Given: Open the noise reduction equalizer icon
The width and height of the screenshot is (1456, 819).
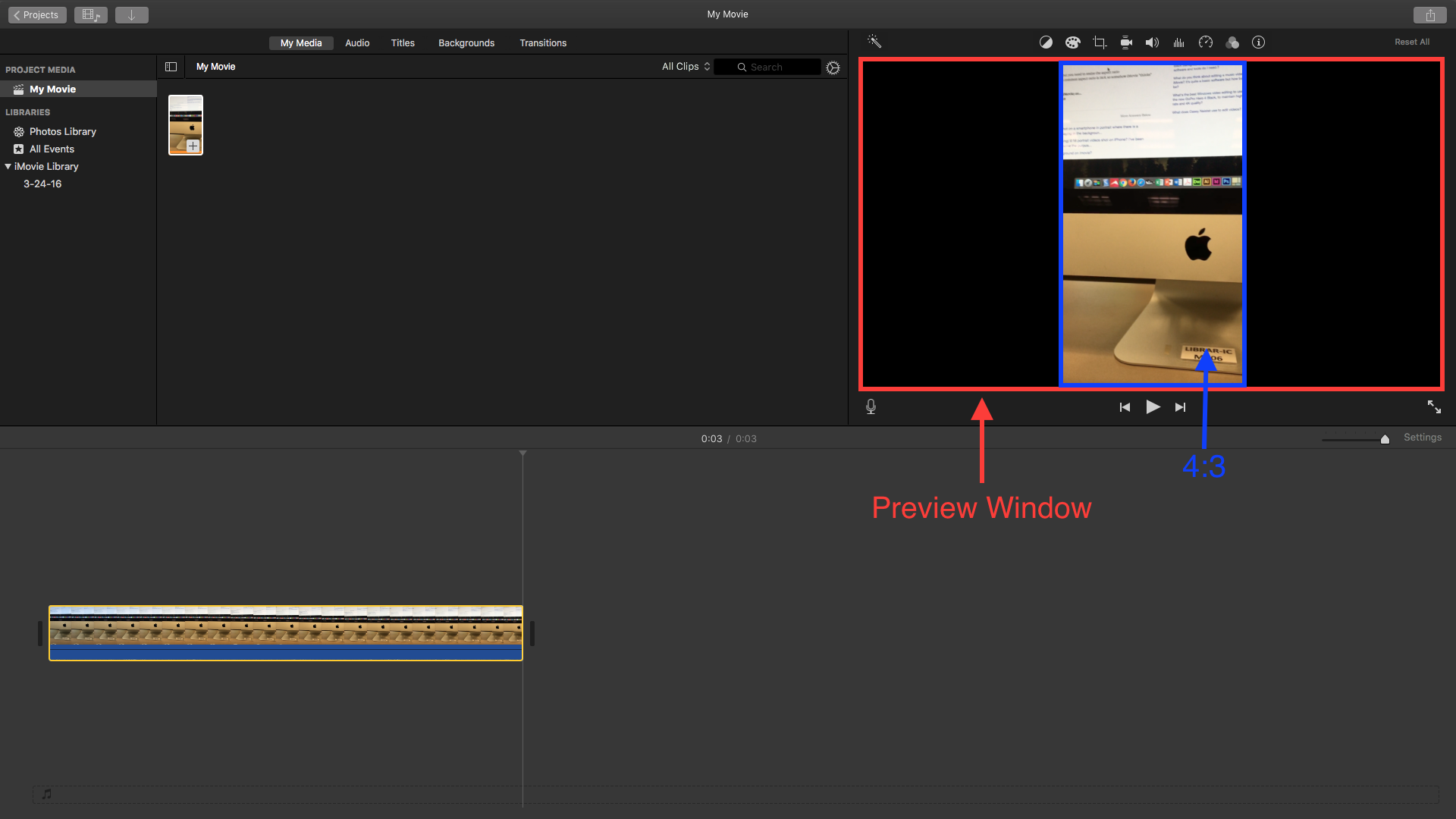Looking at the screenshot, I should click(1178, 42).
